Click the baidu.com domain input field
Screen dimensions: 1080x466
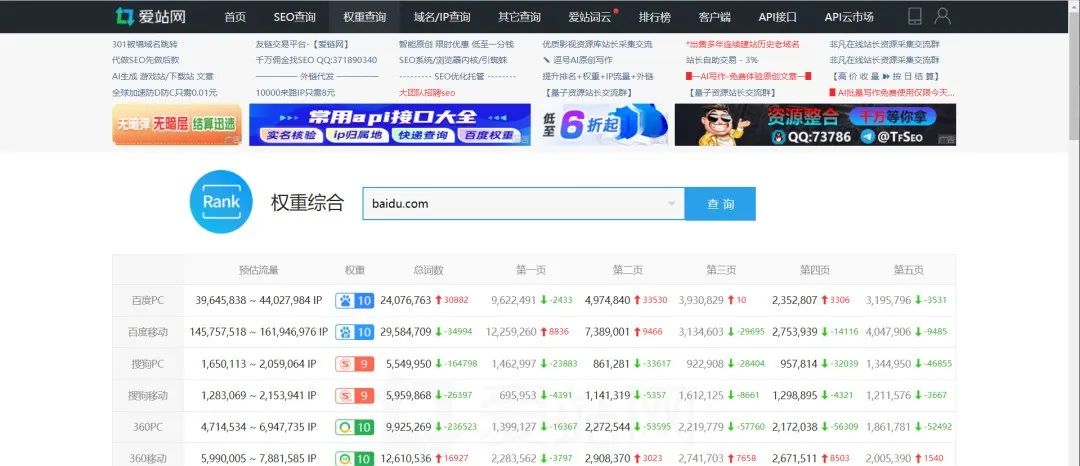point(523,204)
